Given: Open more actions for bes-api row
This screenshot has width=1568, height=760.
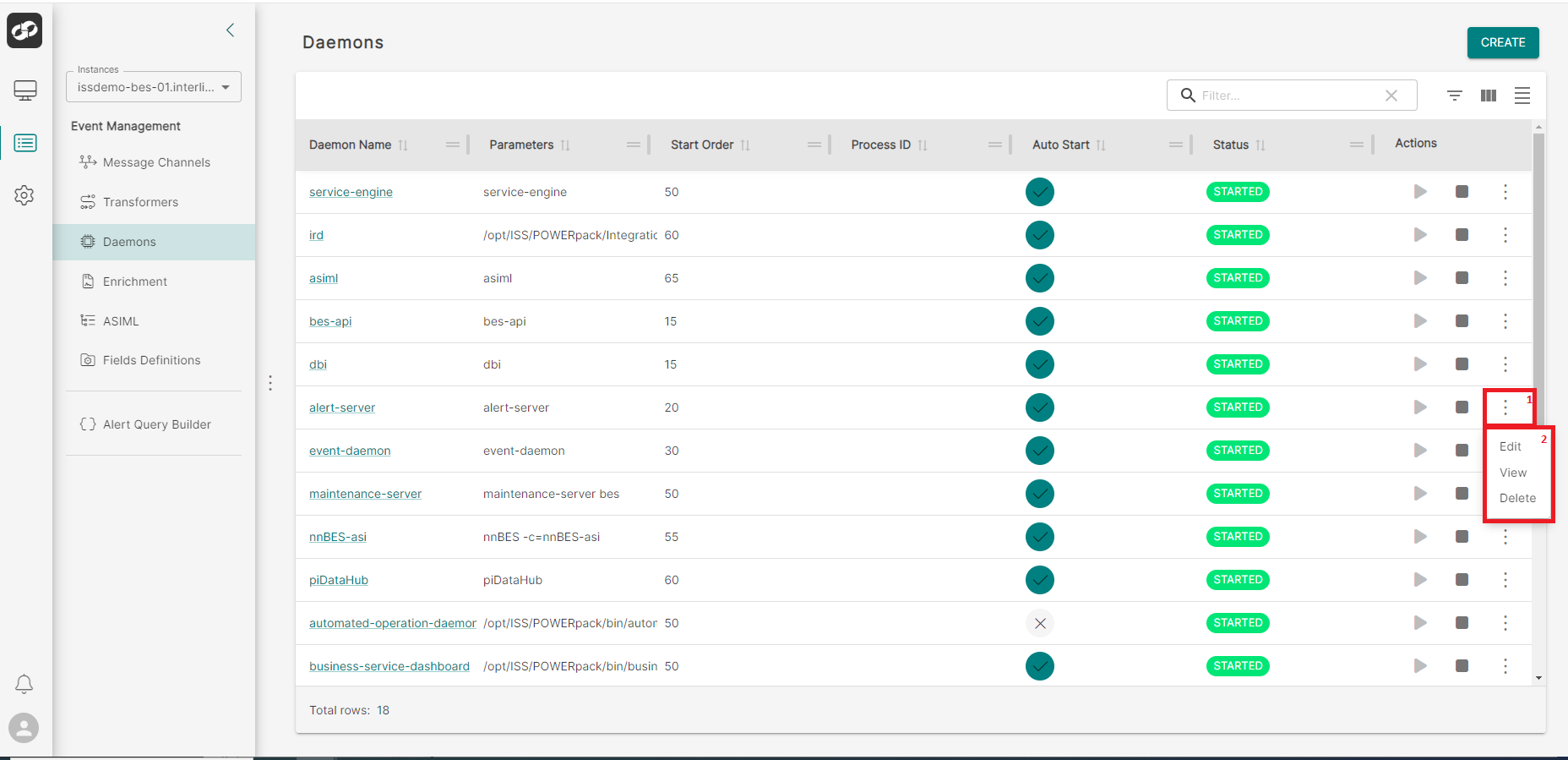Looking at the screenshot, I should pos(1505,321).
